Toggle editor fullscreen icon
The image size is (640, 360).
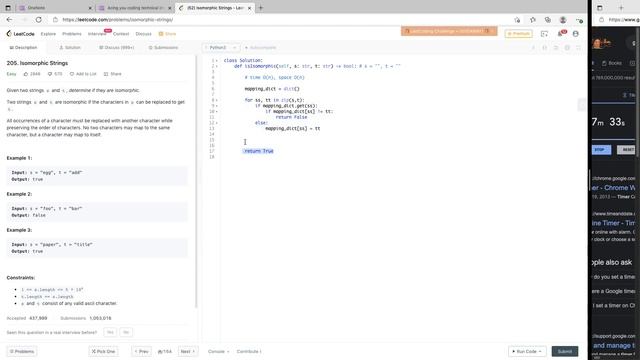[x=578, y=48]
